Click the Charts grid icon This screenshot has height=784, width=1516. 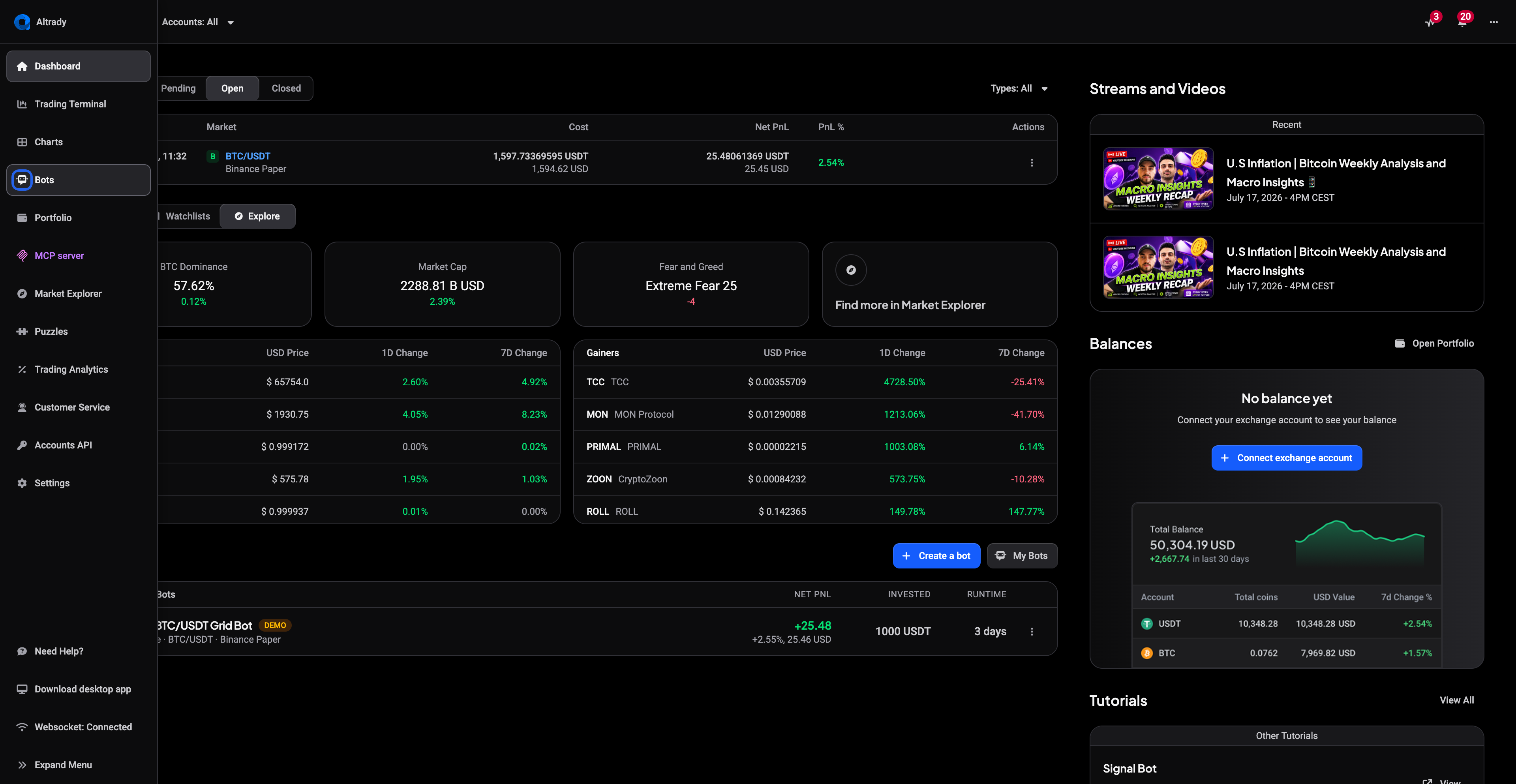click(23, 142)
